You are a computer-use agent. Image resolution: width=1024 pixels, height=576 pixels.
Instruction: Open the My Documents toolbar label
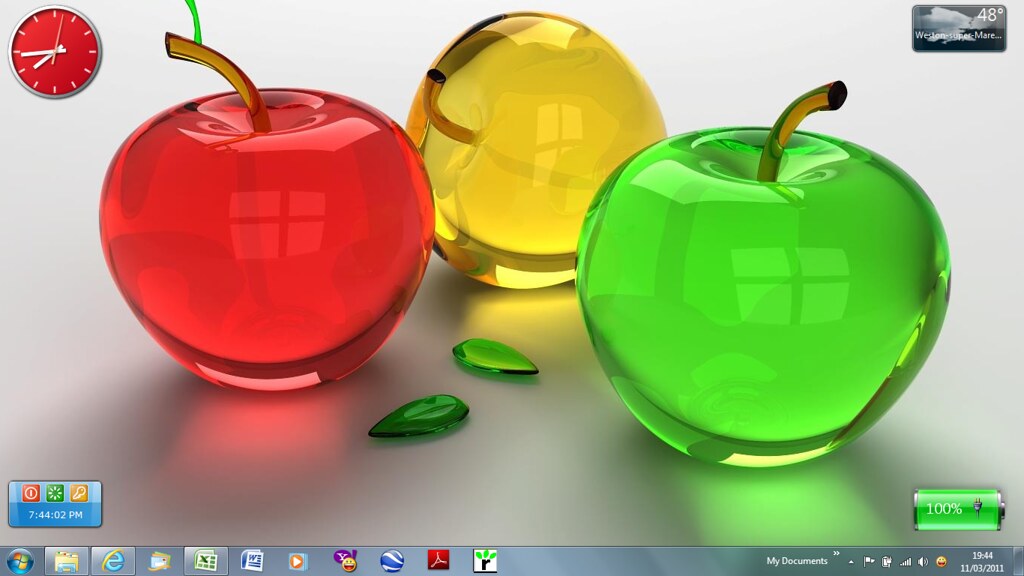[x=796, y=561]
